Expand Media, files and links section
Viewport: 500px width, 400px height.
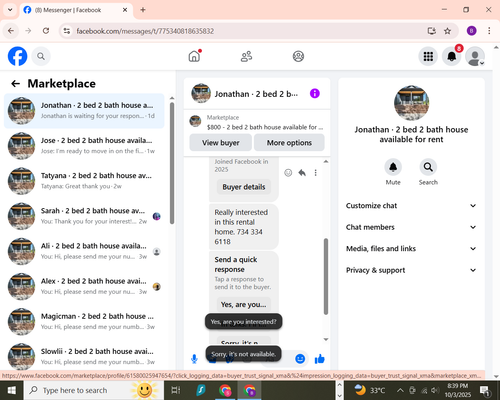pos(411,249)
